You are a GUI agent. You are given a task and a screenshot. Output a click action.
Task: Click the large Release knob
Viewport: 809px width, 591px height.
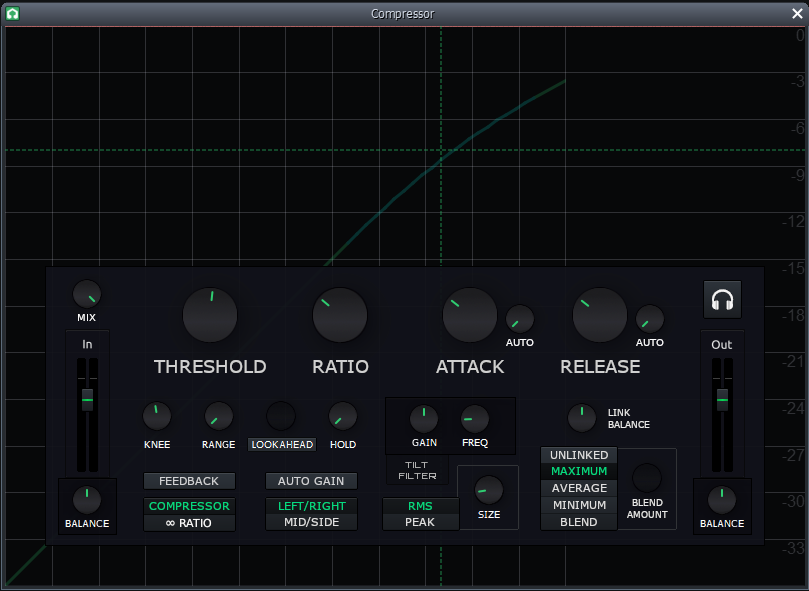600,315
